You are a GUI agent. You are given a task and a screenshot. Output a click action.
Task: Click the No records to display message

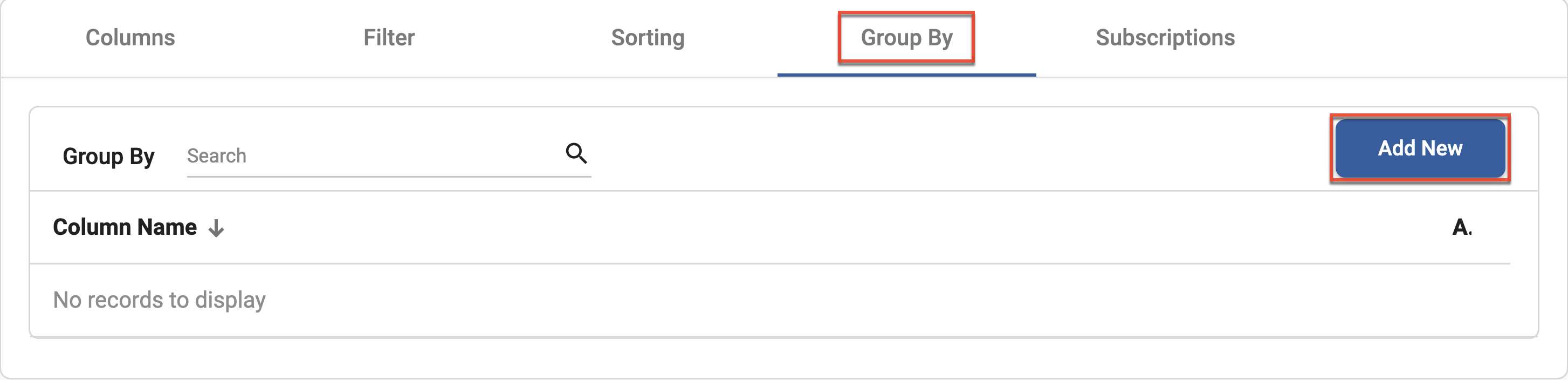point(160,299)
